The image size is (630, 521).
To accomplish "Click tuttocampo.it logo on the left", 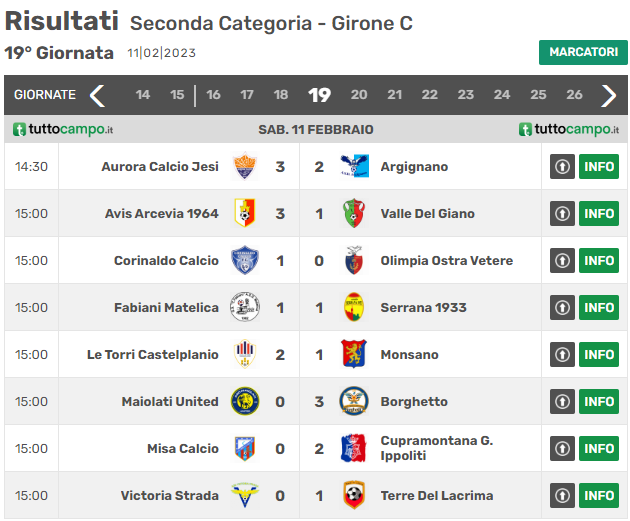I will pyautogui.click(x=63, y=129).
